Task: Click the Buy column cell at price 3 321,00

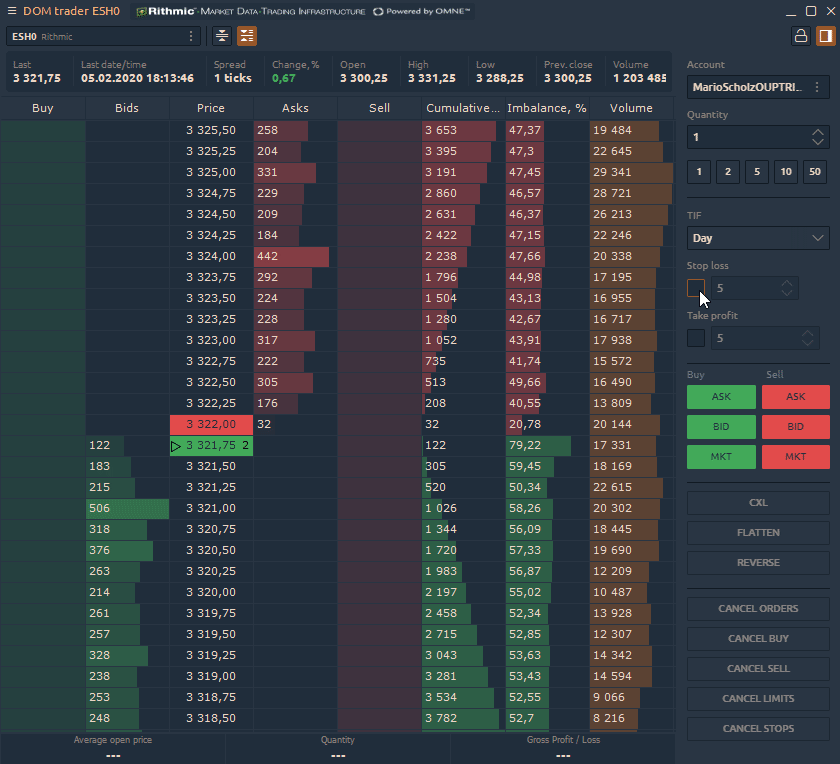Action: 43,509
